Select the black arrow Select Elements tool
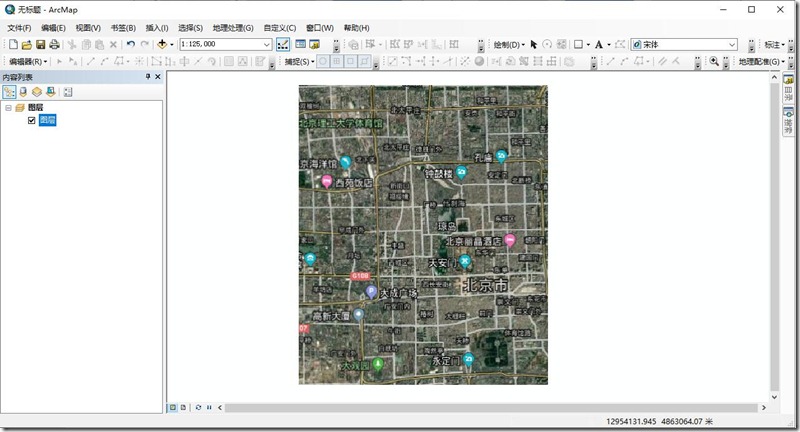800x432 pixels. click(534, 44)
